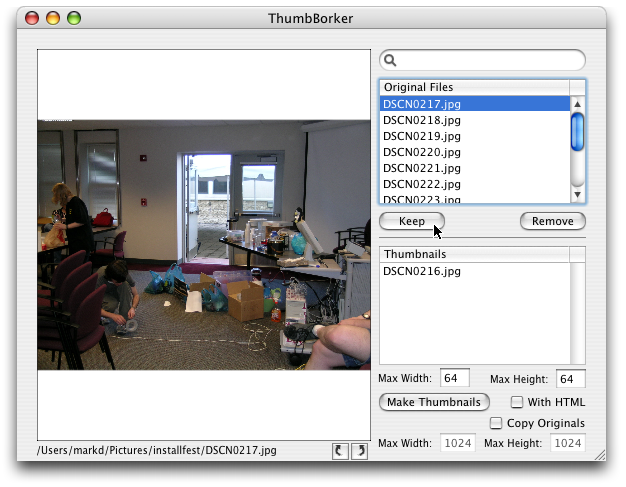Click the Remove button
The width and height of the screenshot is (626, 487).
(553, 221)
